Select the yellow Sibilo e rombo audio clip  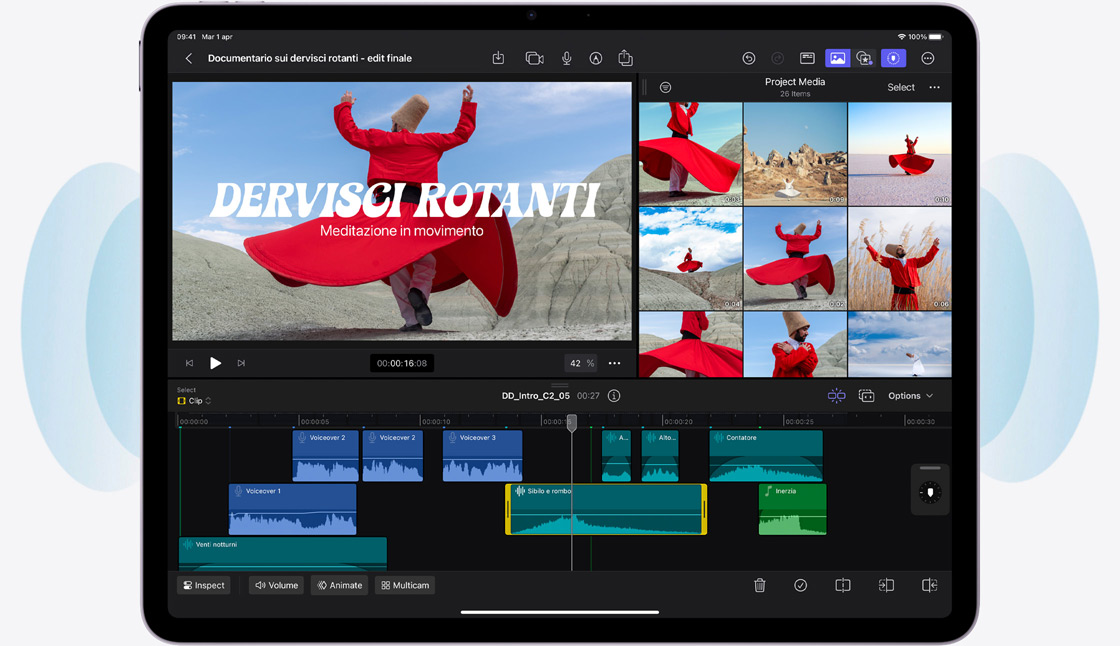[x=604, y=509]
